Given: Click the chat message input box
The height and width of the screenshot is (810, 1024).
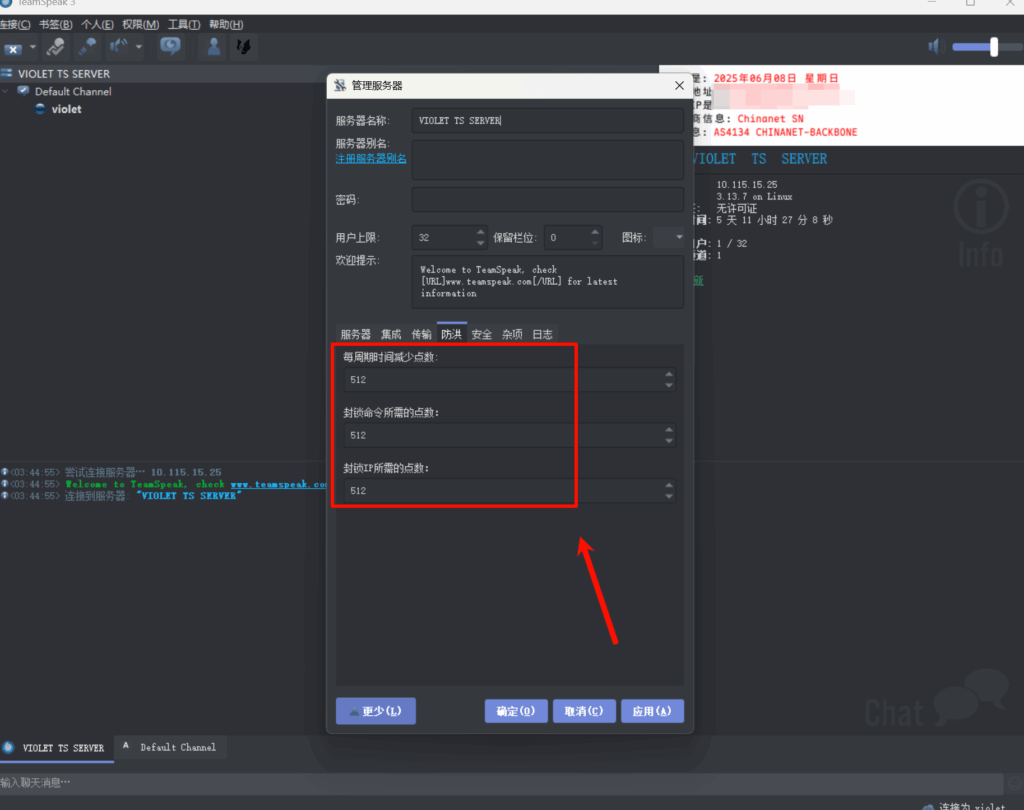Looking at the screenshot, I should click(502, 783).
